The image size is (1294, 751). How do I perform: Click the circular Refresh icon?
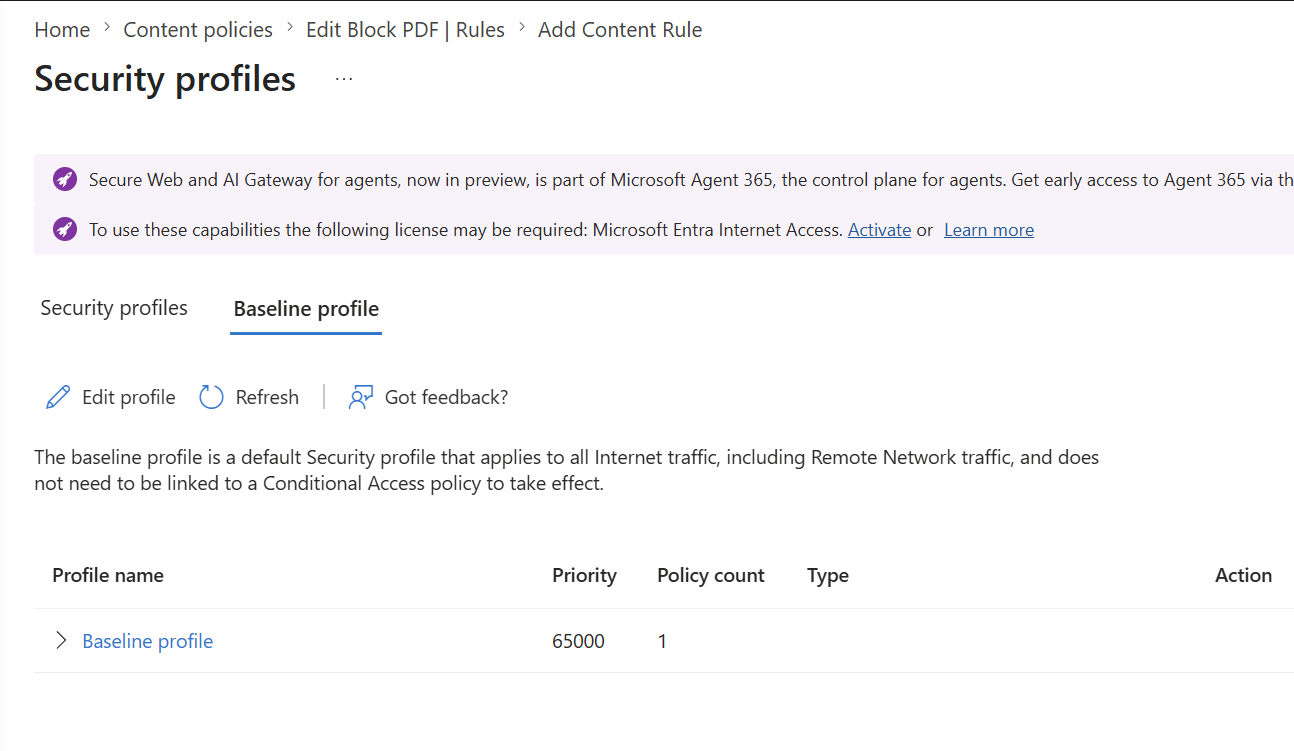pos(211,398)
